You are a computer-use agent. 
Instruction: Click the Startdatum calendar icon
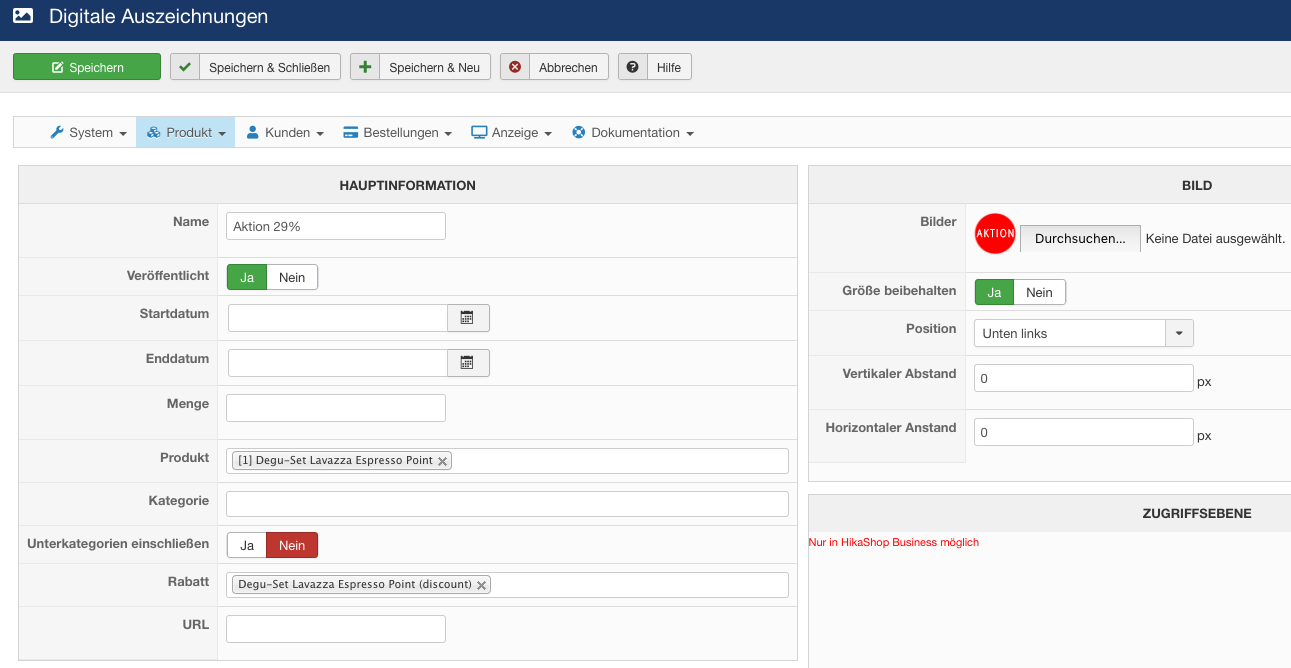467,318
